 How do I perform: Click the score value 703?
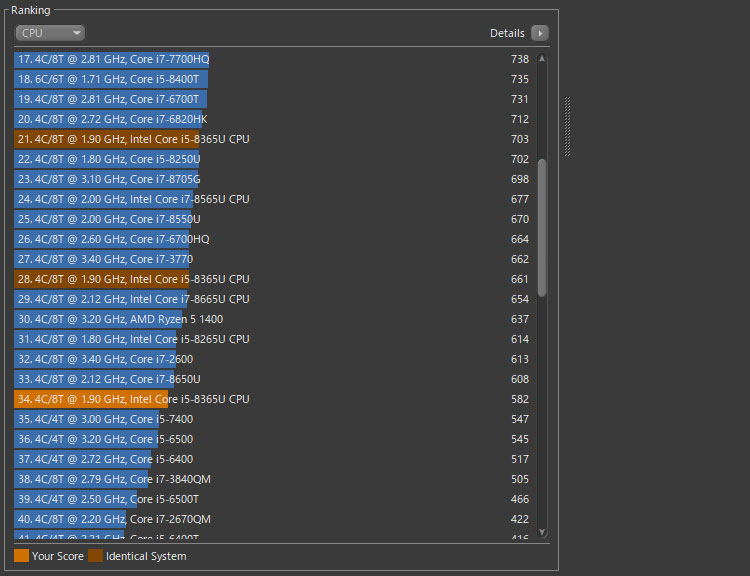[x=519, y=139]
